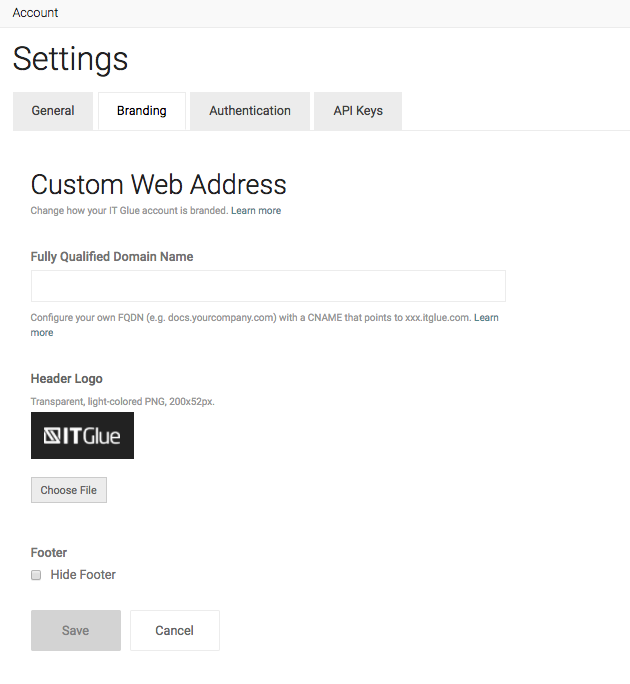Viewport: 630px width, 684px height.
Task: Open Learn more link beside branding description
Action: 256,211
